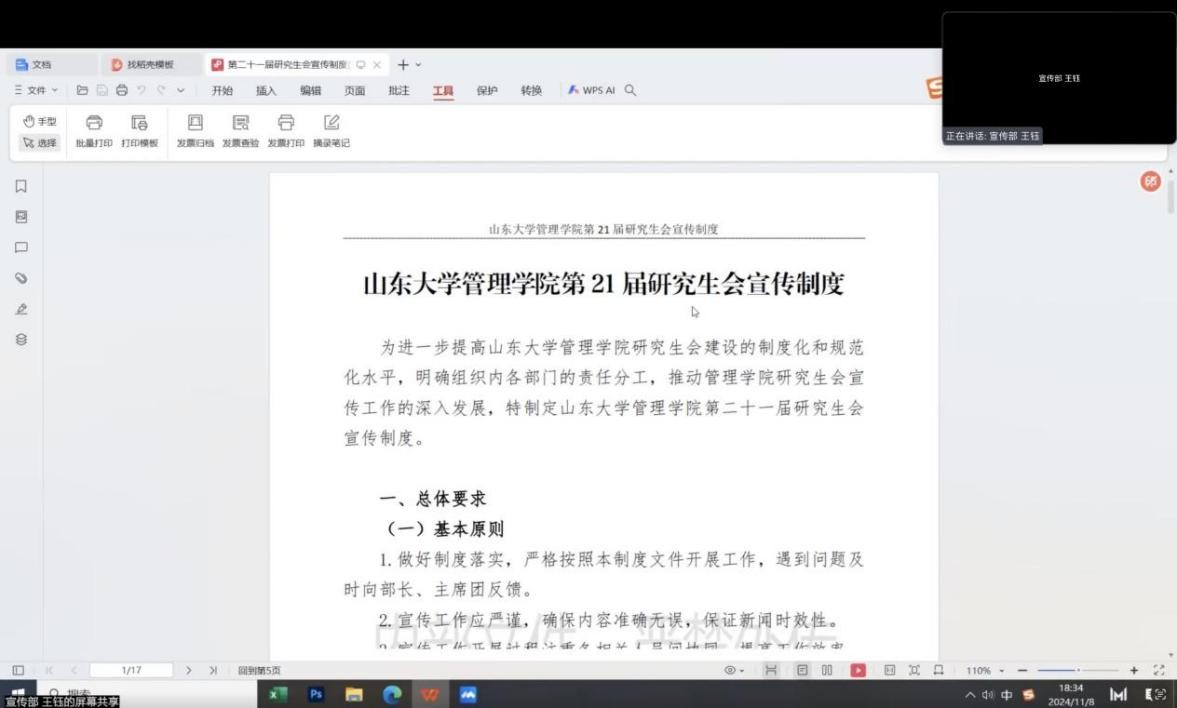1177x708 pixels.
Task: Select the 批量打印 batch print tool
Action: [94, 131]
